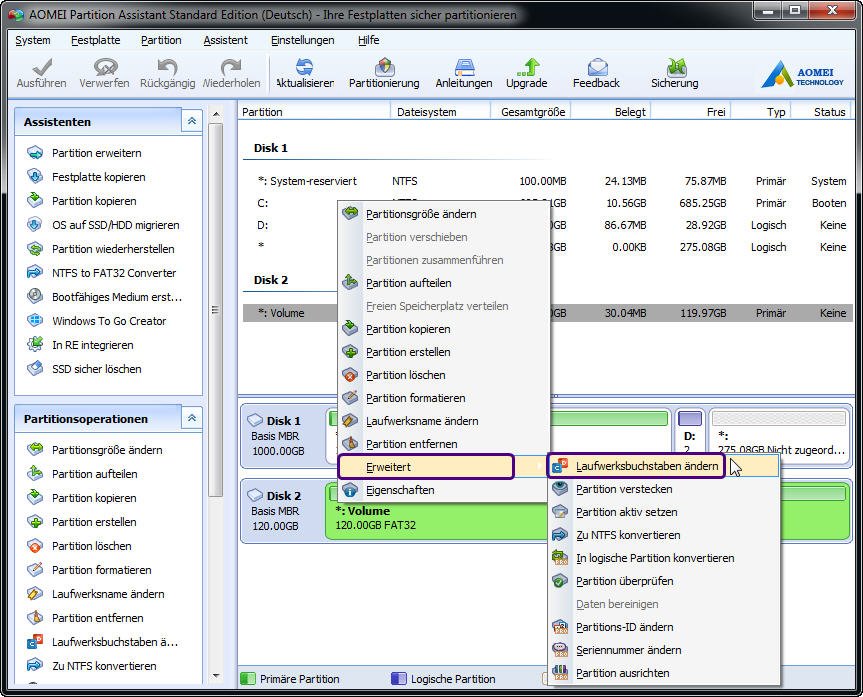Click the Bootfähiges Medium erstellen icon
This screenshot has height=697, width=863.
35,296
